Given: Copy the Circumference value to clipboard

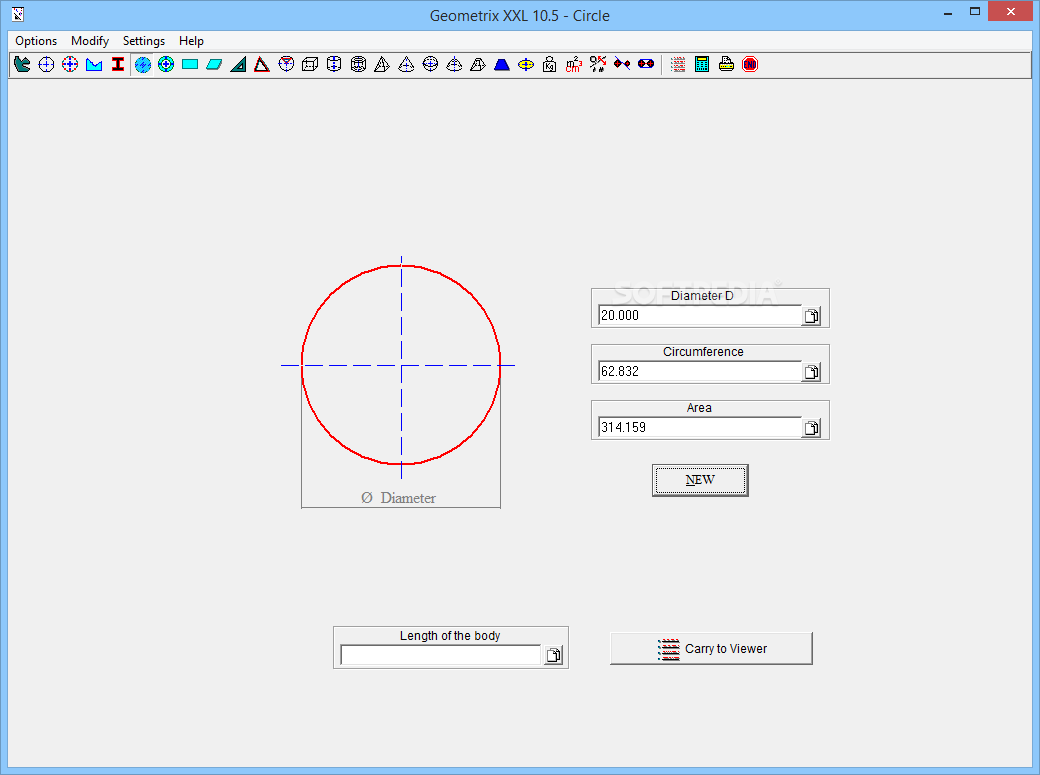Looking at the screenshot, I should tap(812, 372).
